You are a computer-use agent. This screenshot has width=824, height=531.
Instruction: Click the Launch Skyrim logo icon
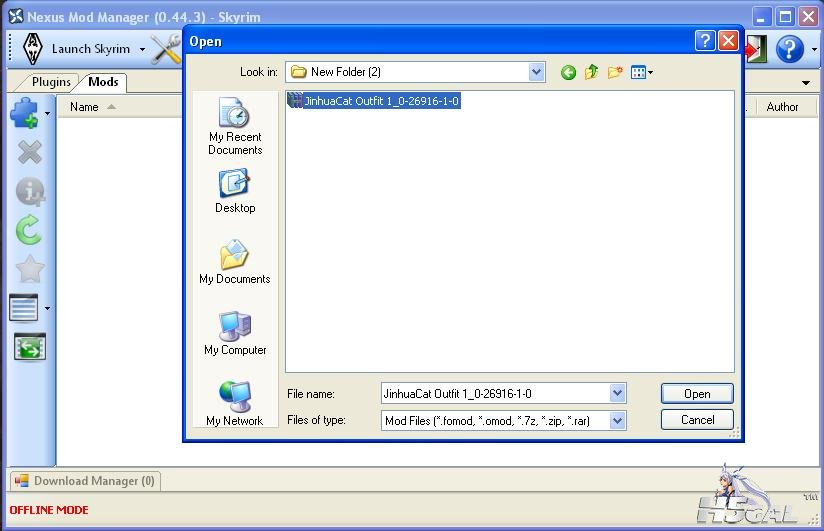click(33, 48)
